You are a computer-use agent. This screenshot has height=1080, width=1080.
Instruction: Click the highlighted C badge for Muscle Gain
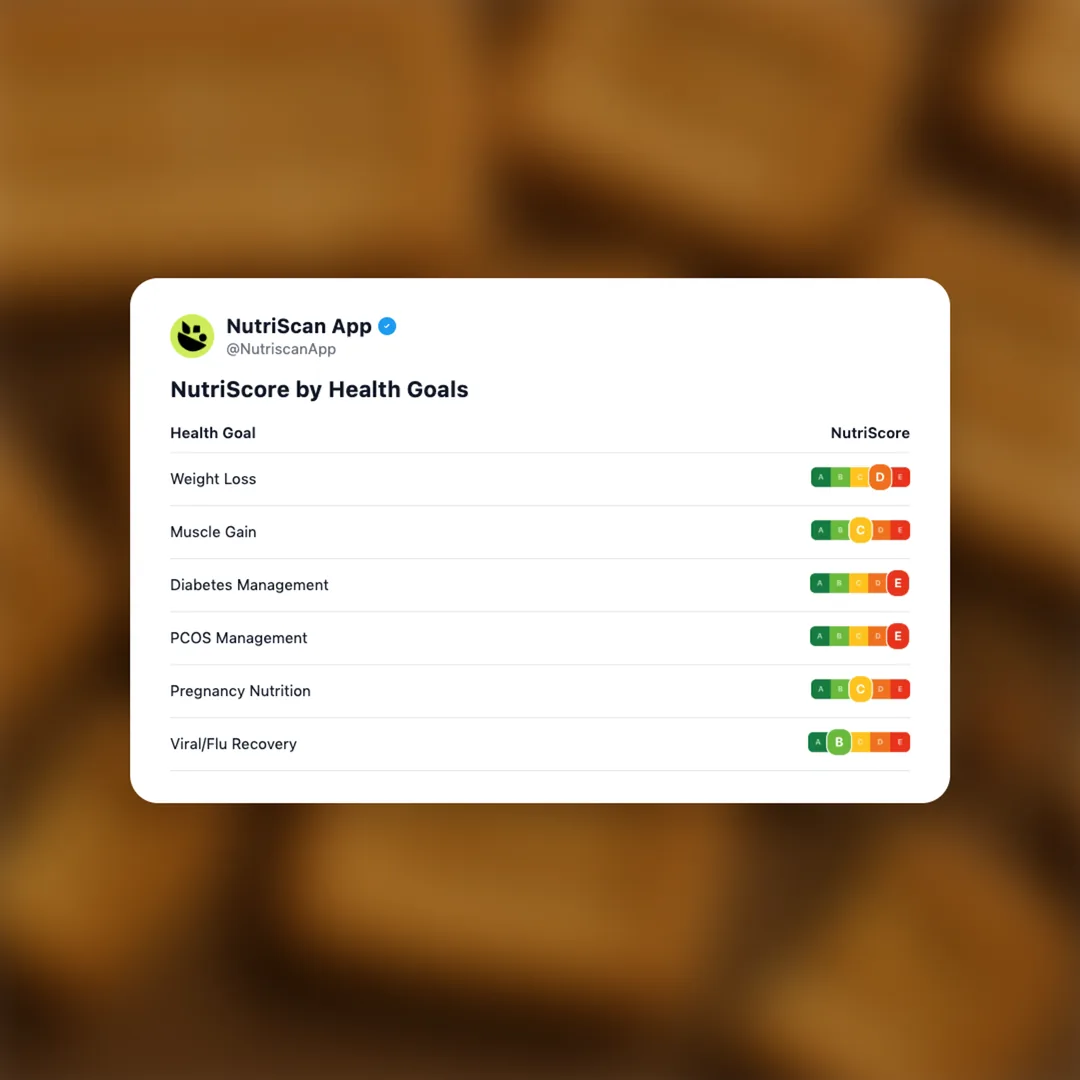pos(860,531)
